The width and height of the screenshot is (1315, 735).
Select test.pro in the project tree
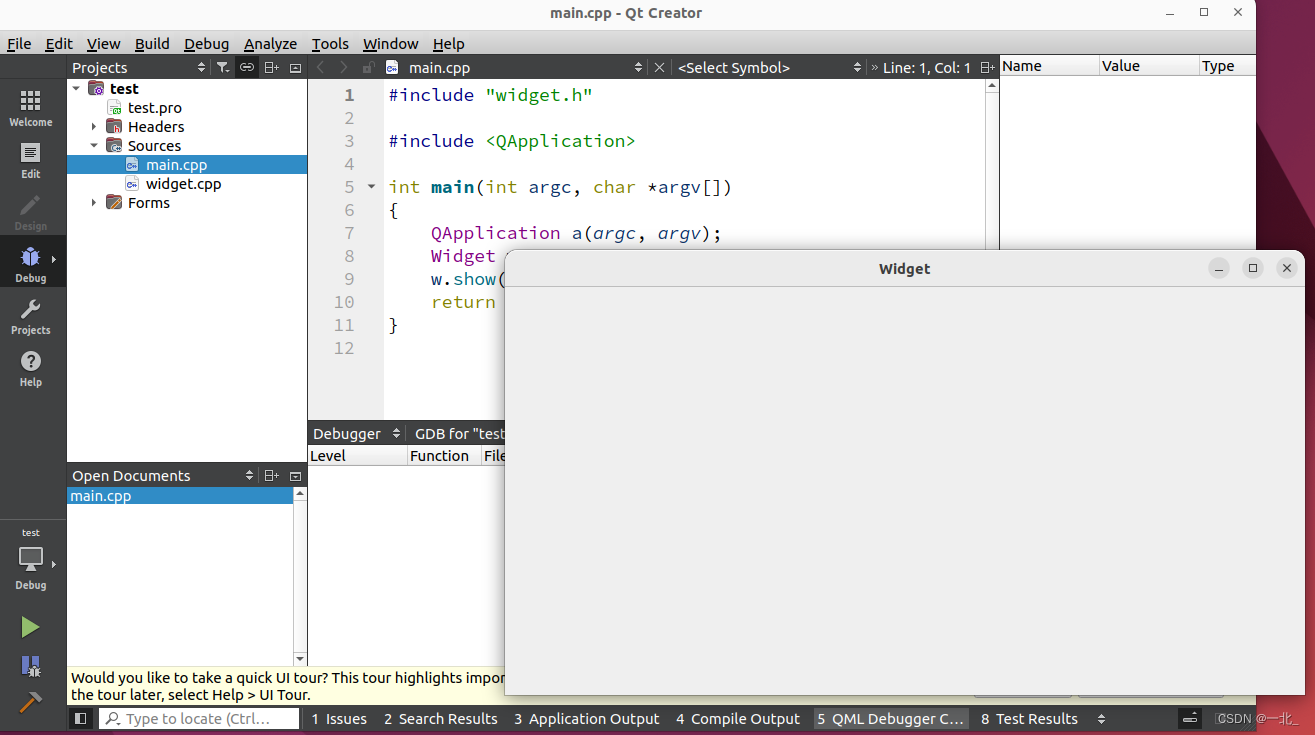154,108
